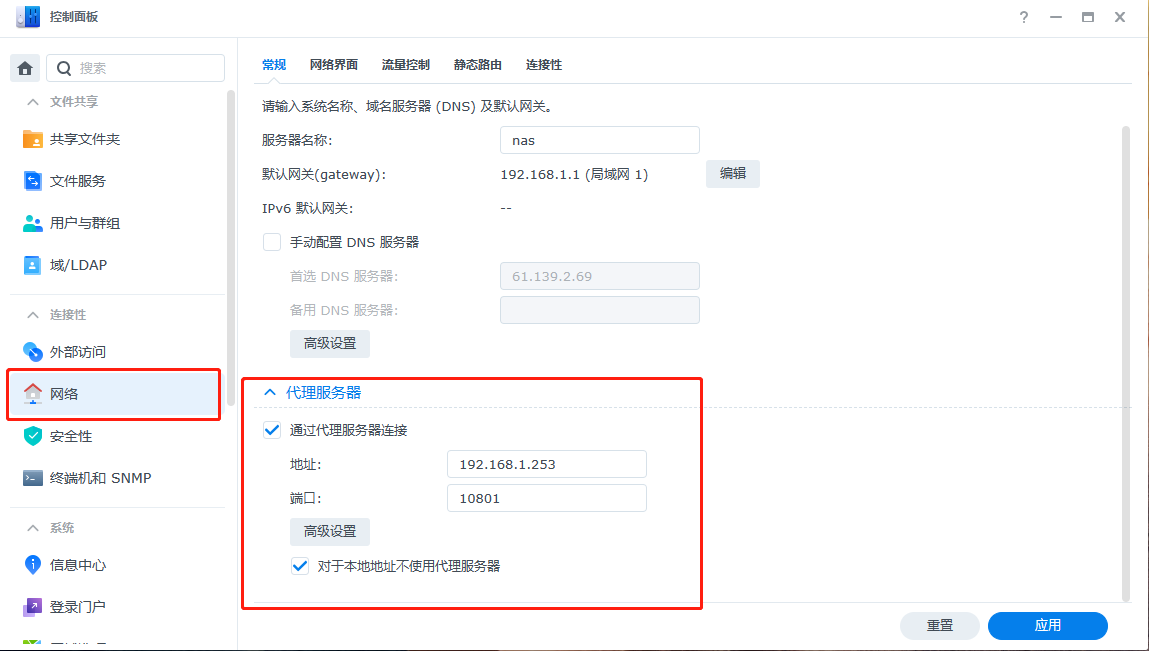
Task: Uncheck 对于本地地址不使用代理服务器
Action: [x=300, y=566]
